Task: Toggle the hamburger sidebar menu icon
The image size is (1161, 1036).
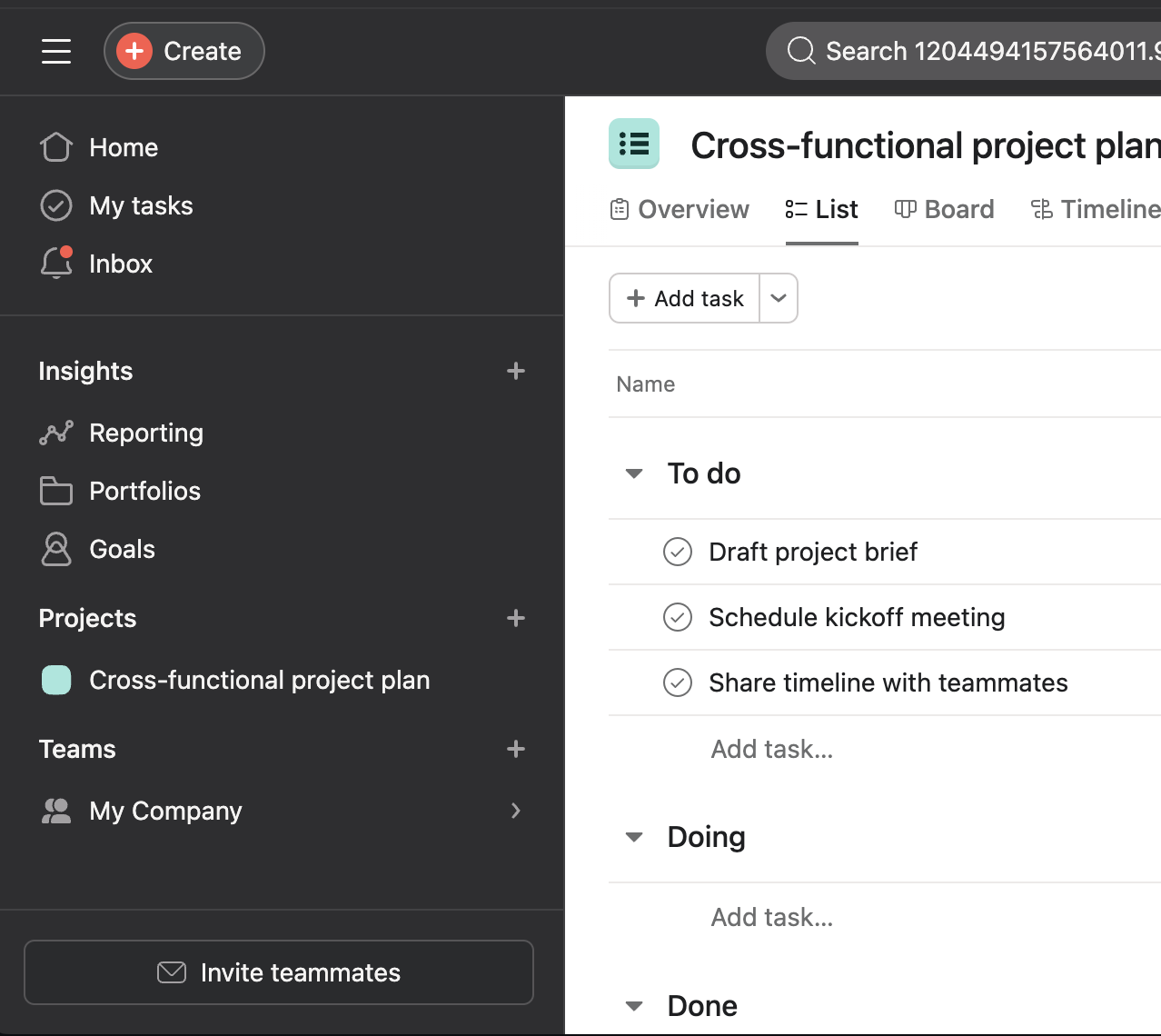Action: pyautogui.click(x=56, y=51)
